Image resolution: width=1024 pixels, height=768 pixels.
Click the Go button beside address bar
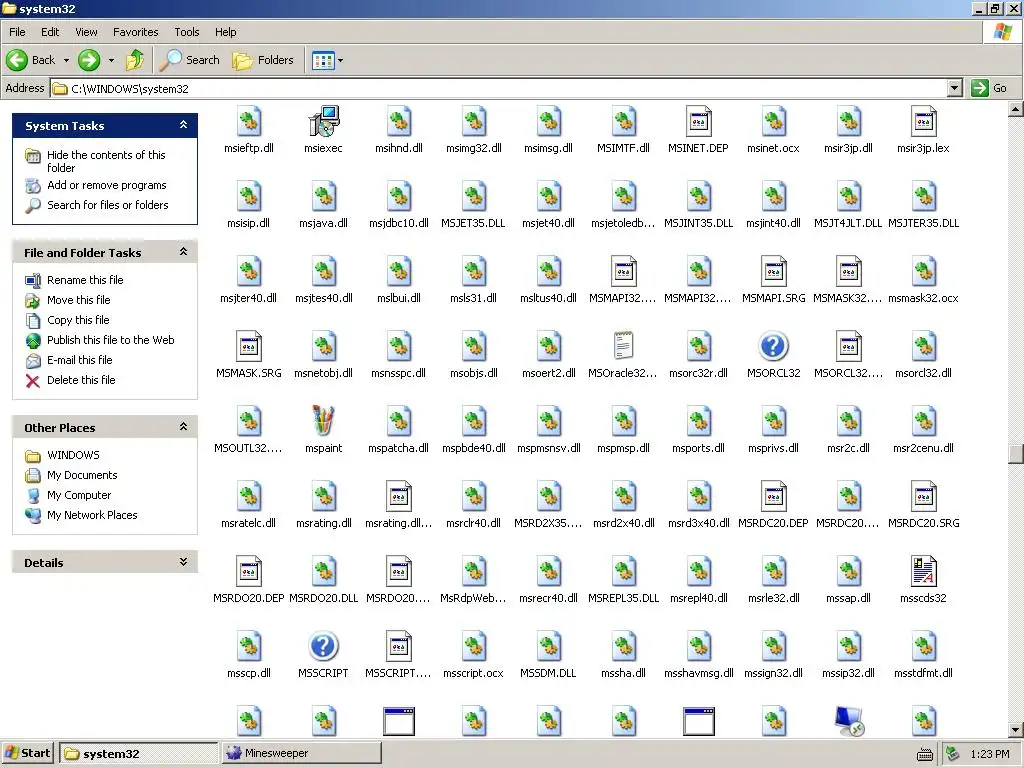tap(989, 88)
